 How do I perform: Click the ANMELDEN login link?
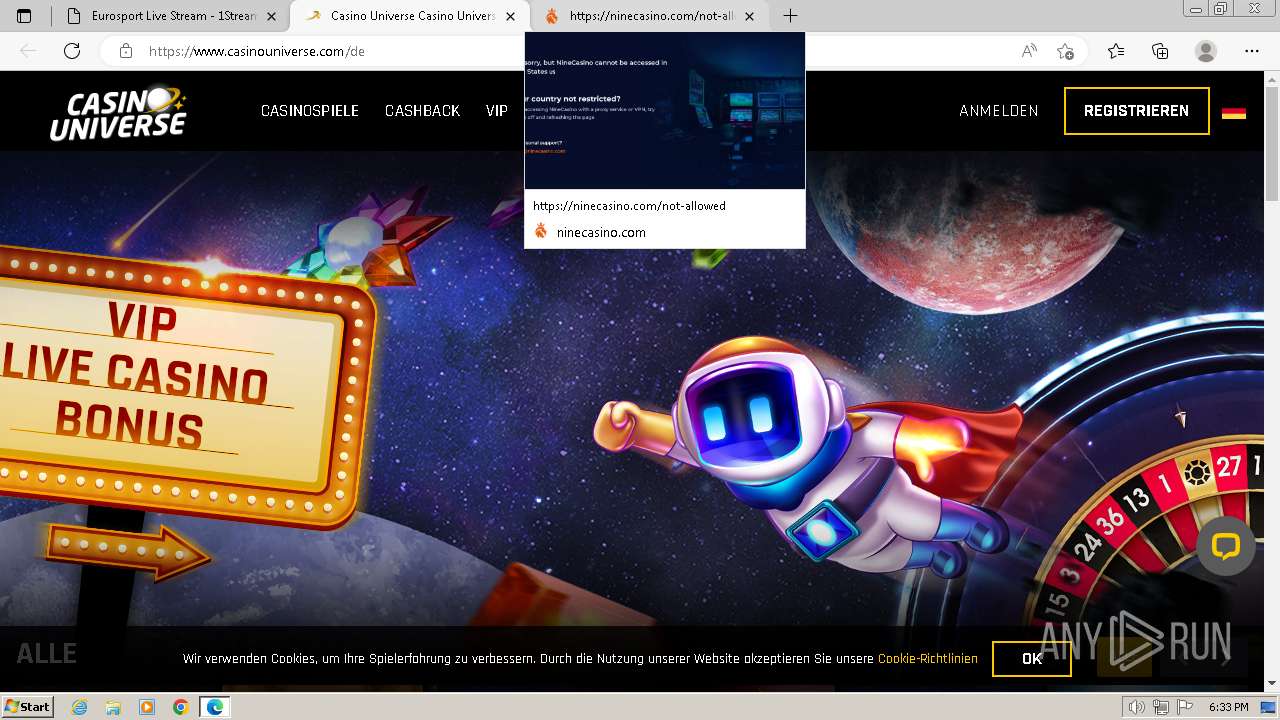(999, 111)
